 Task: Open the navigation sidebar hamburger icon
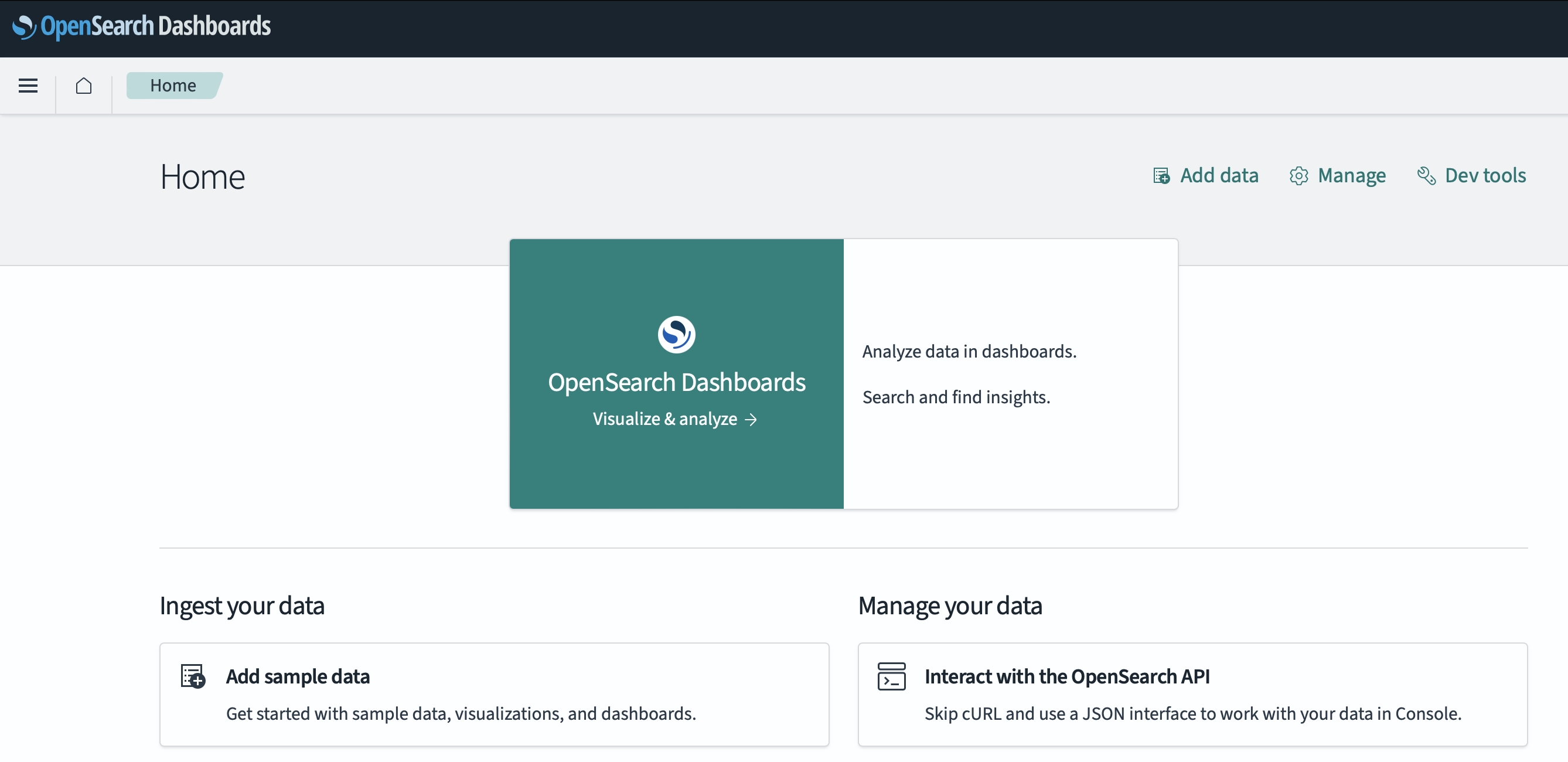[x=28, y=85]
